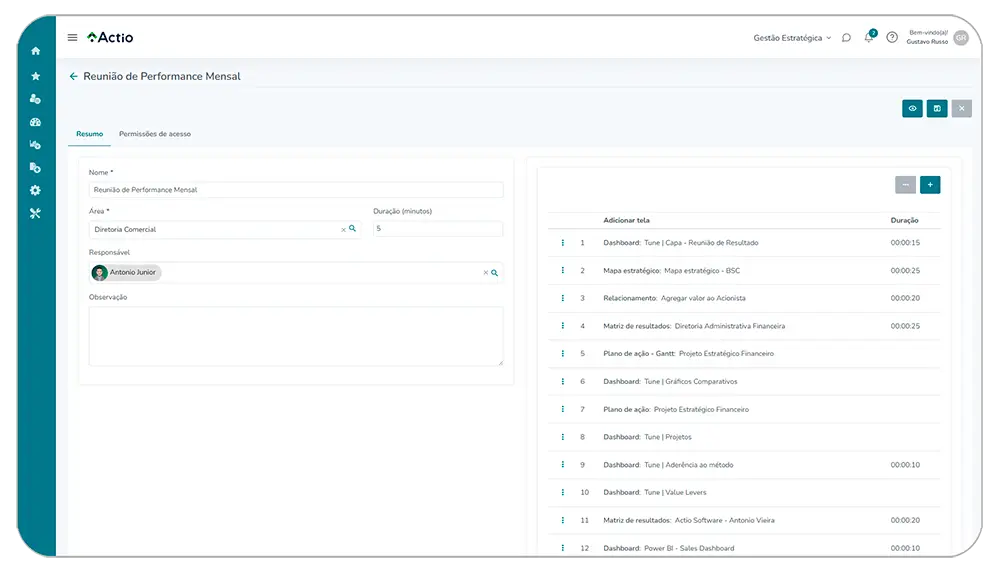Switch to Permissões de acesso tab
Screen dimensions: 1000x572
pyautogui.click(x=155, y=134)
